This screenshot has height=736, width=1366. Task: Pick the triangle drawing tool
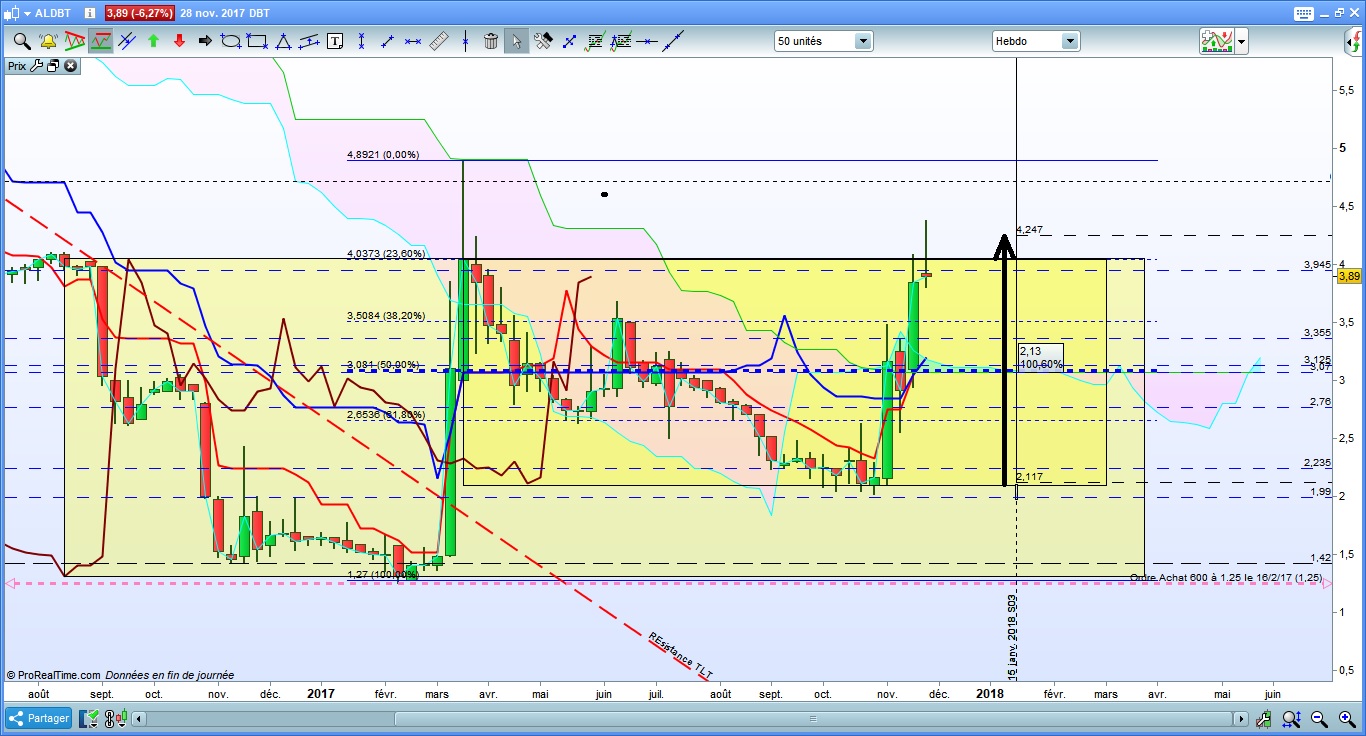[x=283, y=41]
